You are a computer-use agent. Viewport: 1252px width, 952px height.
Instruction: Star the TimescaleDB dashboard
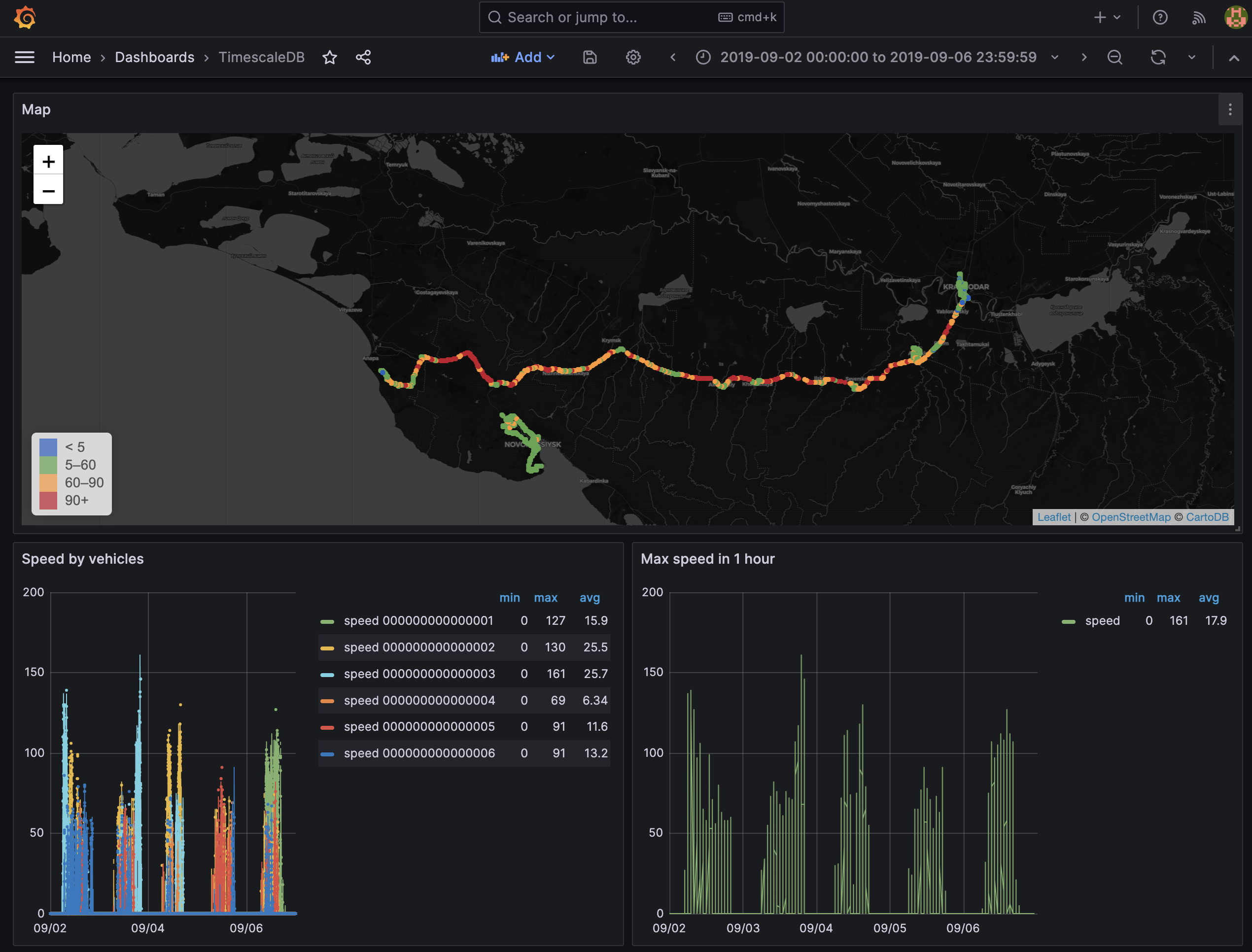(x=329, y=57)
